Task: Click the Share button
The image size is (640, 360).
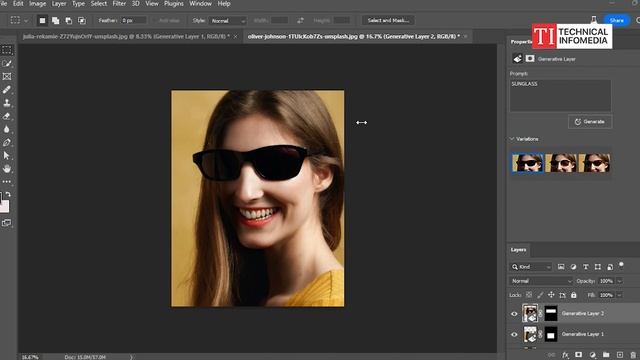Action: click(x=616, y=20)
